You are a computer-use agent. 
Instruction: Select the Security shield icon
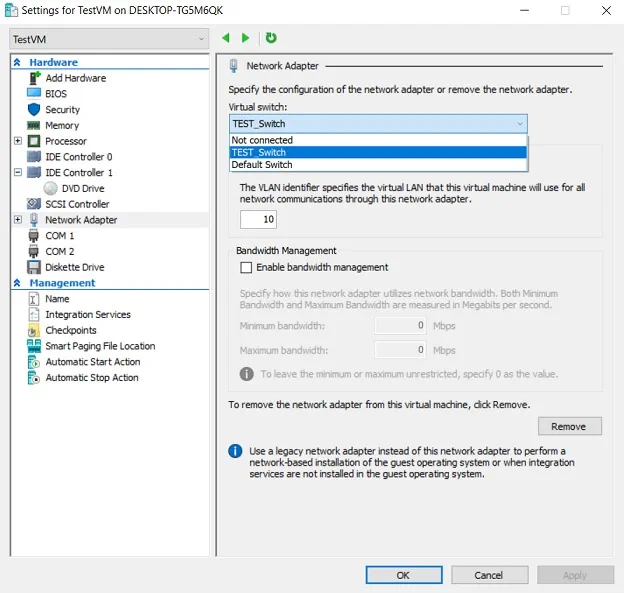tap(34, 110)
